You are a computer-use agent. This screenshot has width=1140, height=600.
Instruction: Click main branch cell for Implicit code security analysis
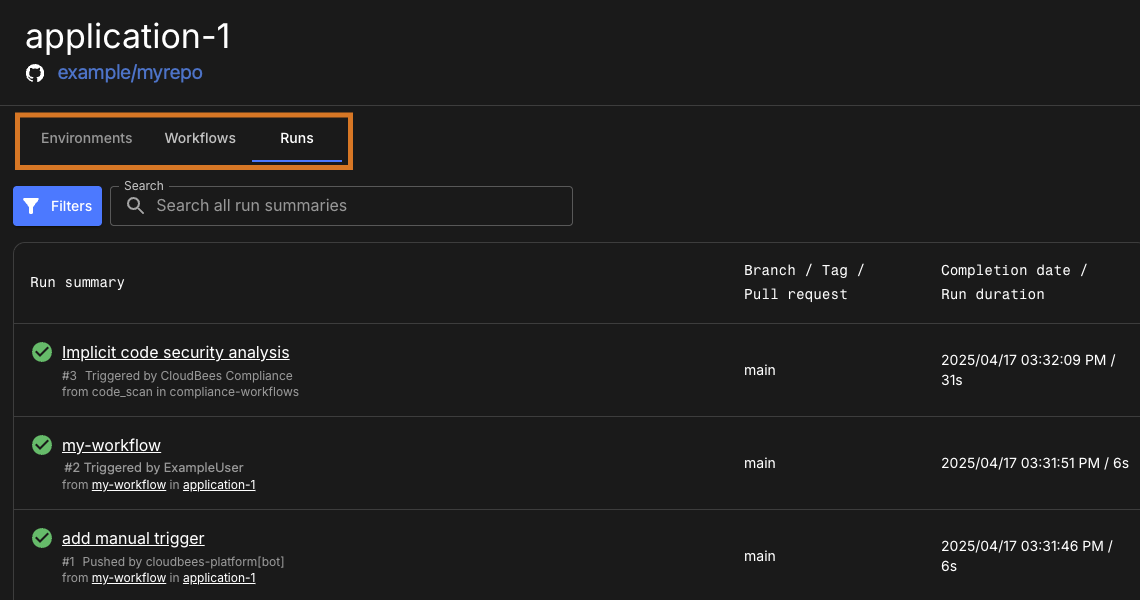pos(760,370)
